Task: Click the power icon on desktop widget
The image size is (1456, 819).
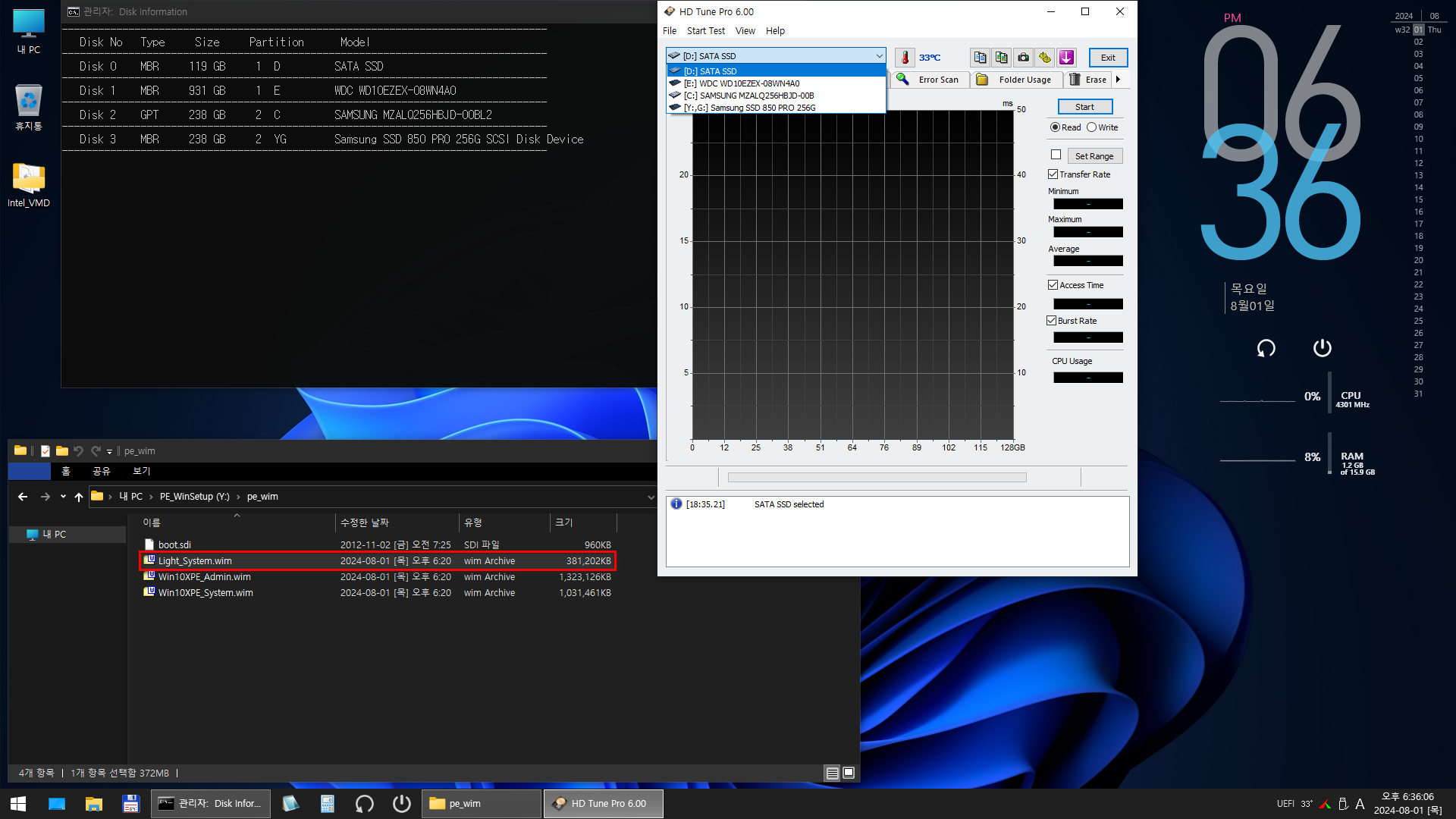Action: [1322, 348]
